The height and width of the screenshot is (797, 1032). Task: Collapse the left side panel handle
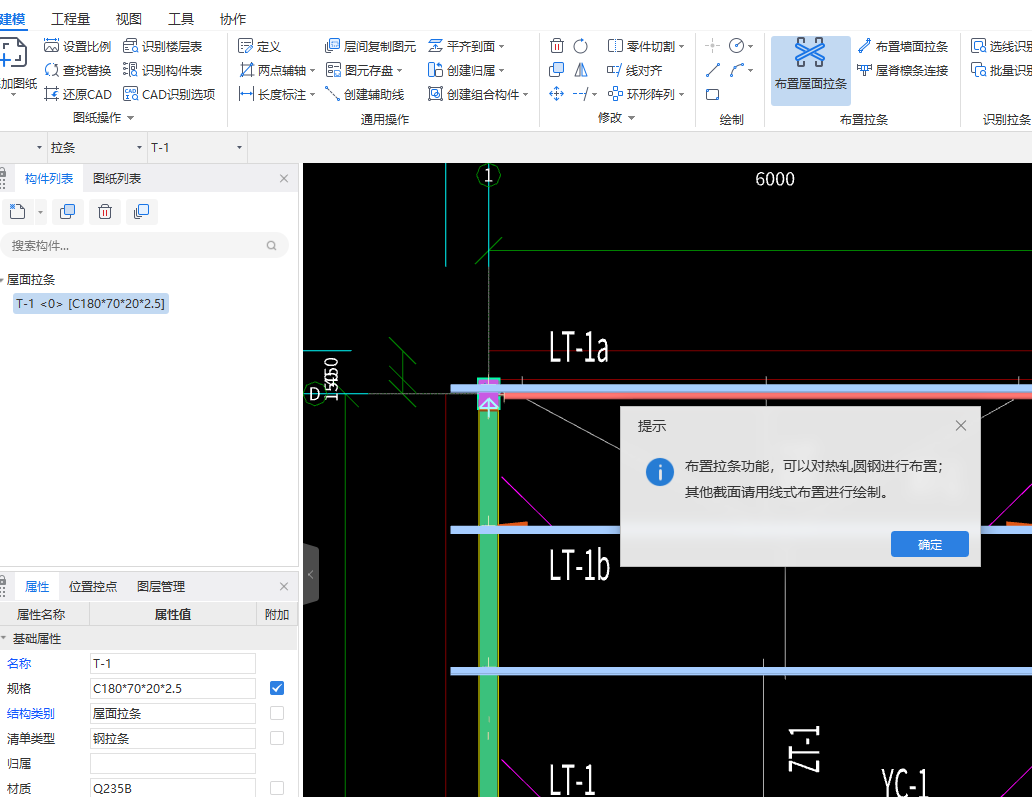311,574
